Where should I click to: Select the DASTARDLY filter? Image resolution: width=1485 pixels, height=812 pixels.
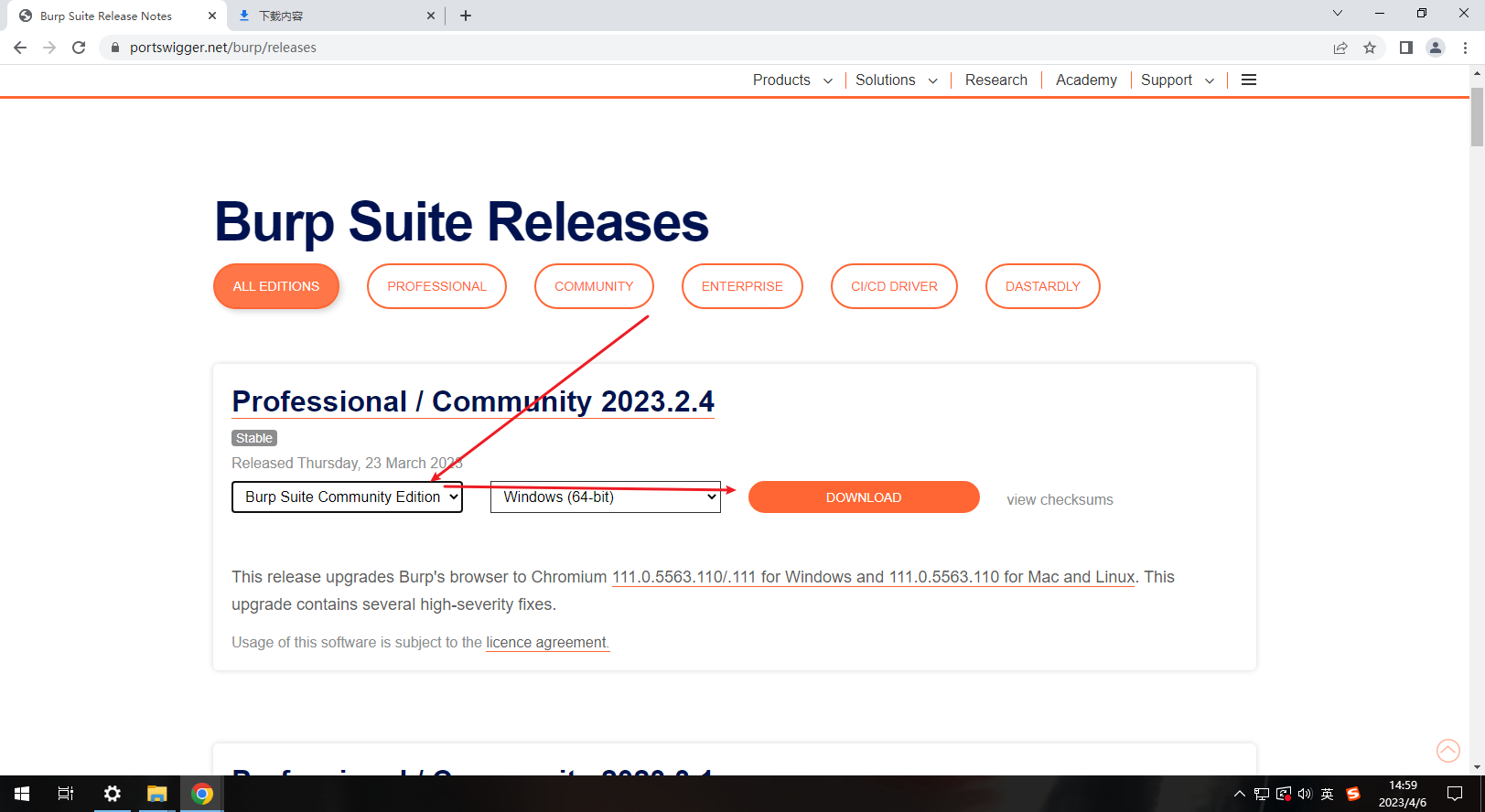(1043, 286)
